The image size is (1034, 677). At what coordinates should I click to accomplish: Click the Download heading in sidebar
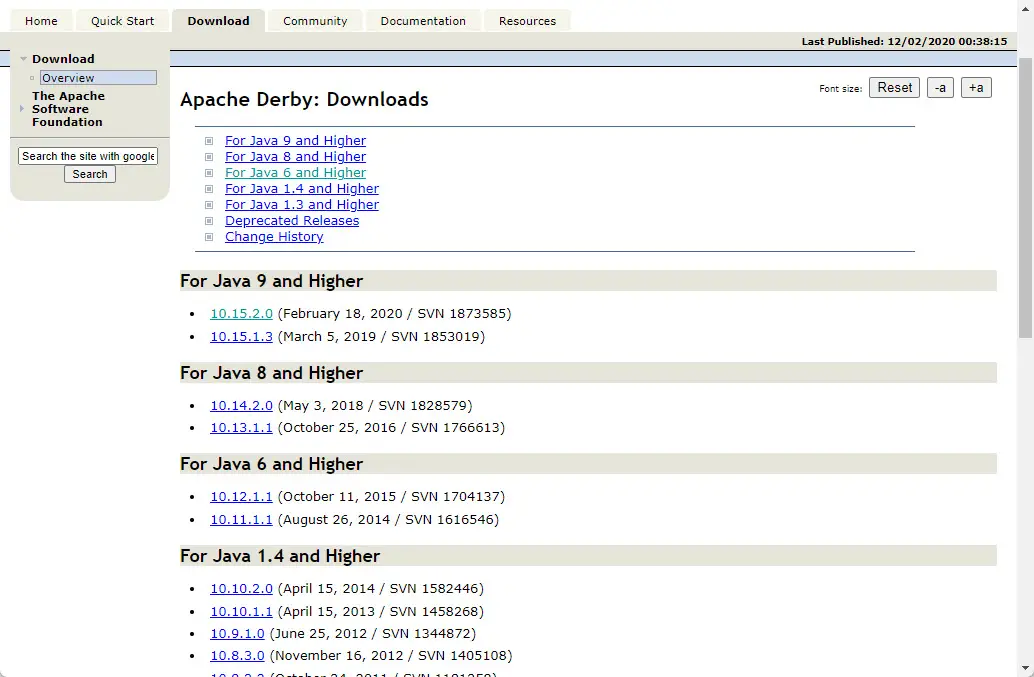point(63,59)
